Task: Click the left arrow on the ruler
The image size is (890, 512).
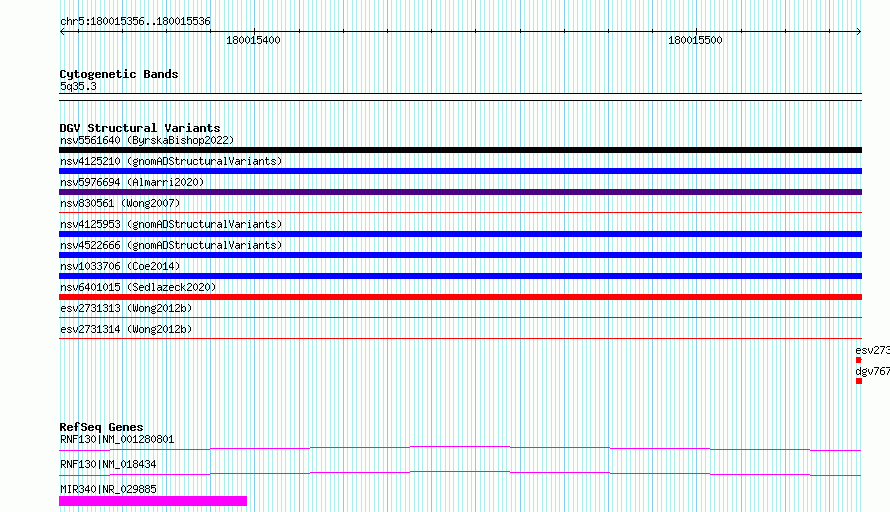Action: tap(62, 31)
